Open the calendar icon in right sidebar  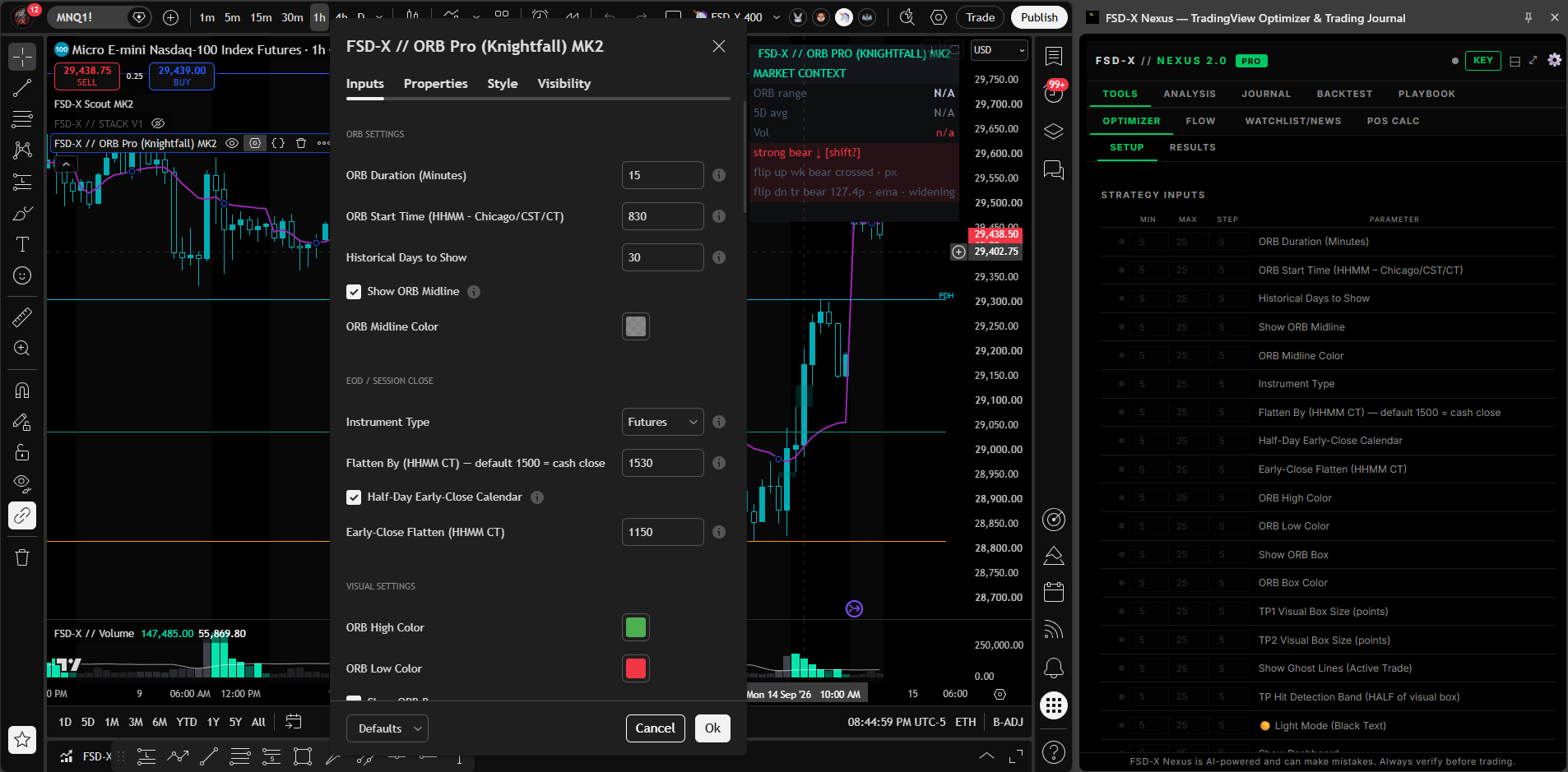(1054, 592)
